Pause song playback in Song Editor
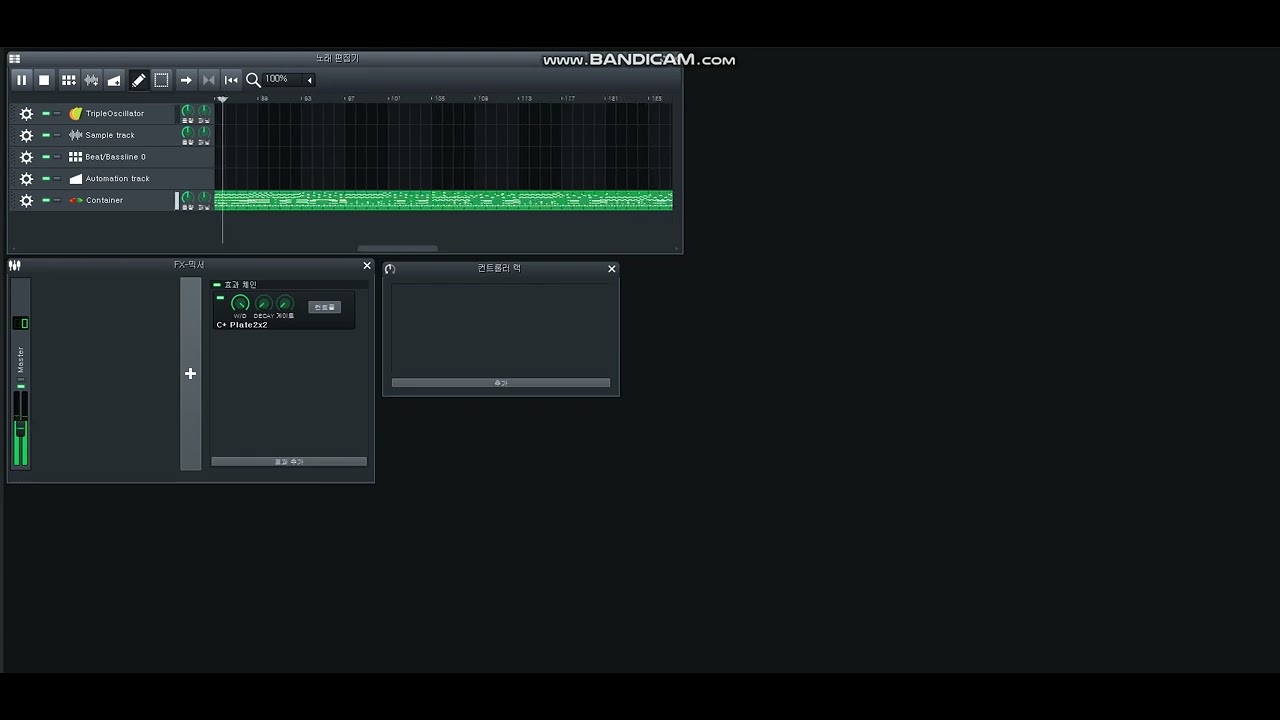 pos(21,80)
